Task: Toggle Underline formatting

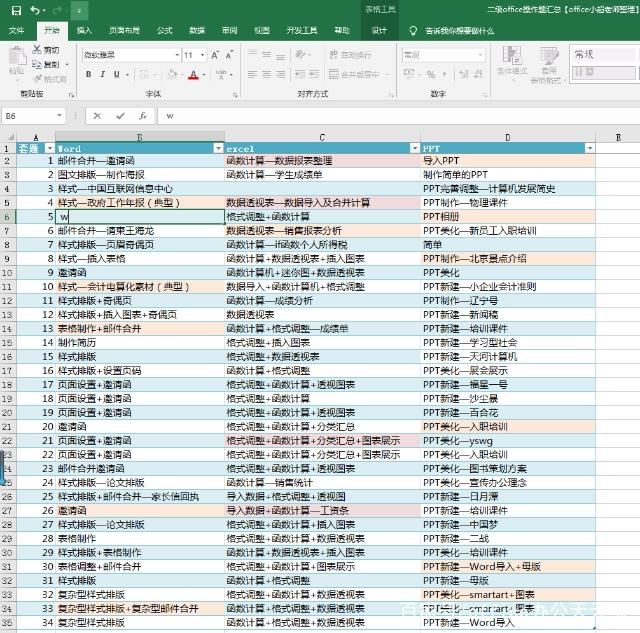Action: [x=117, y=74]
